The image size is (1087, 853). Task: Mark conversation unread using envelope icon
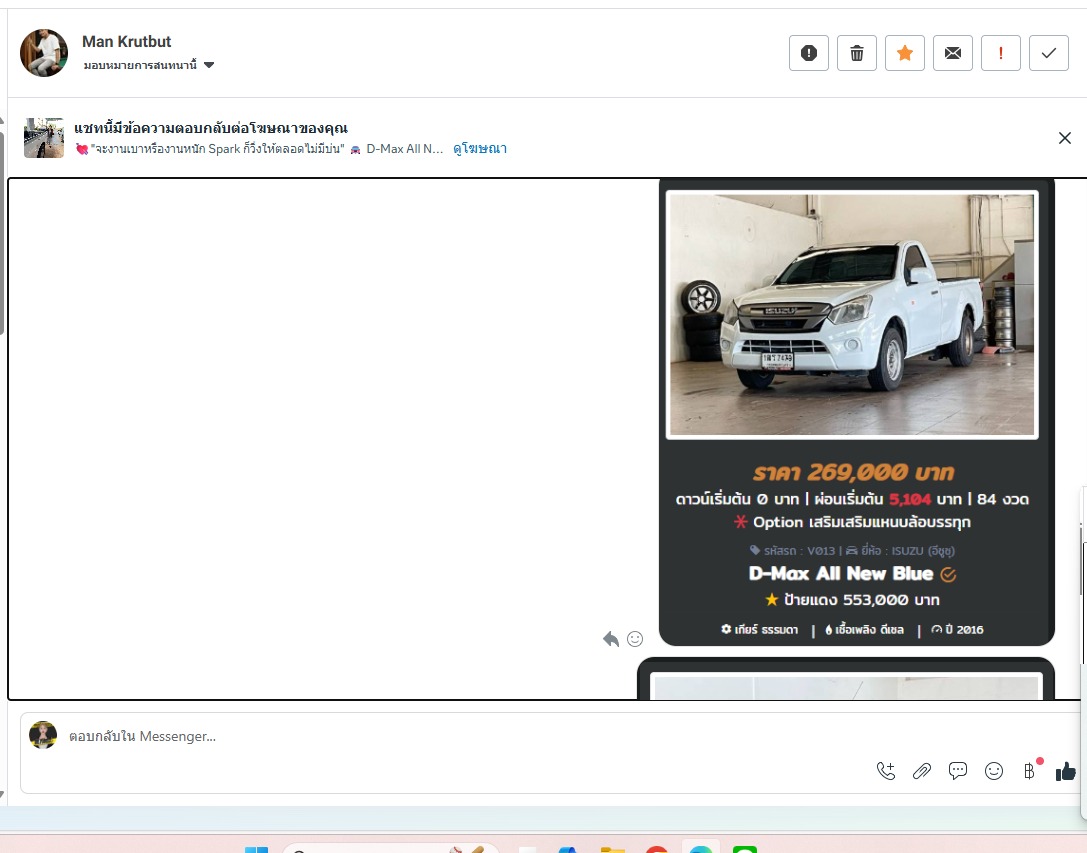[953, 53]
